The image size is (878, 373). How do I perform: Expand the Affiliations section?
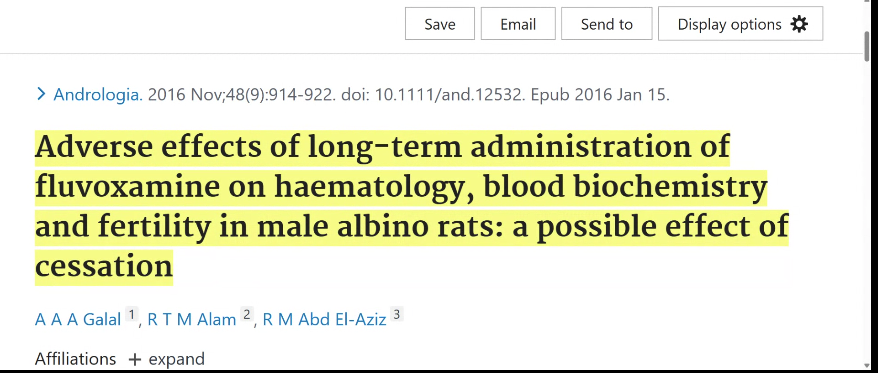[166, 359]
